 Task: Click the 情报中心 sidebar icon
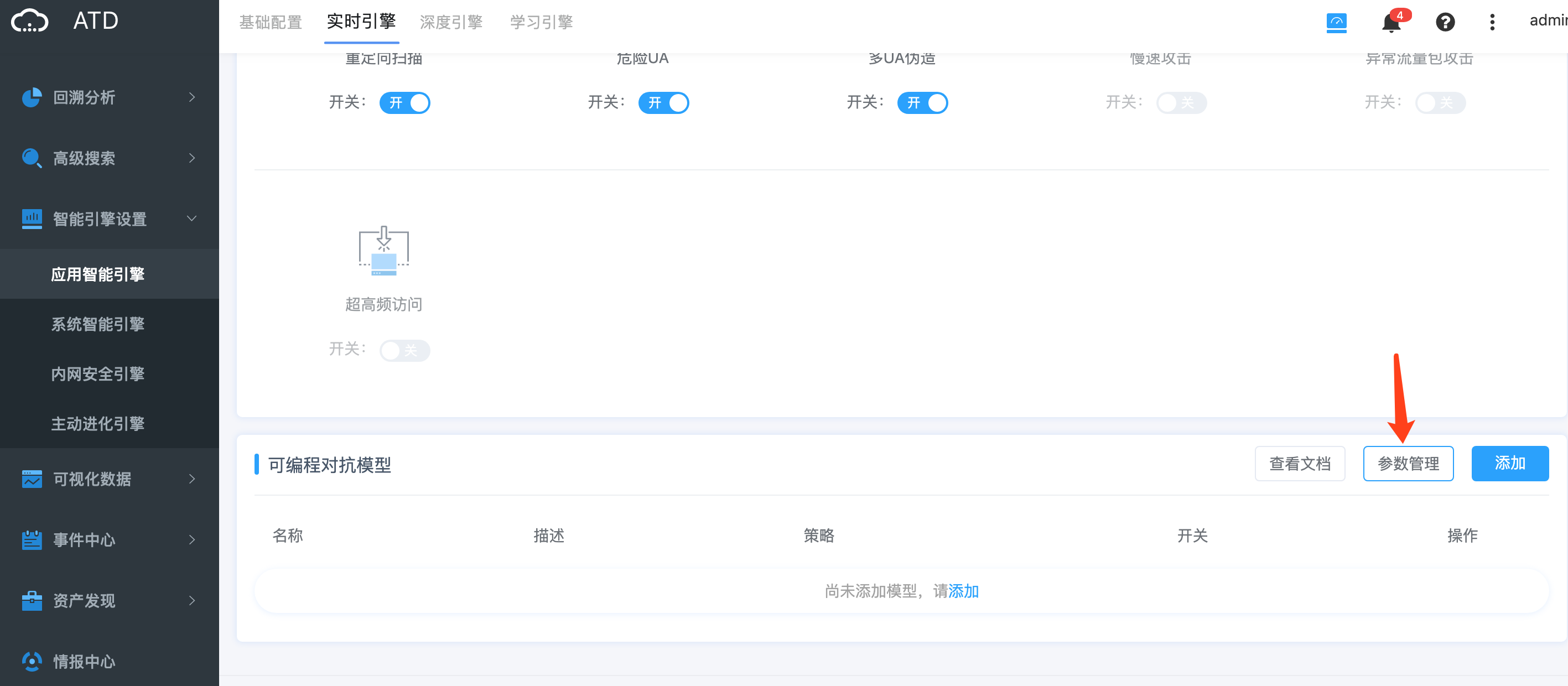coord(32,661)
